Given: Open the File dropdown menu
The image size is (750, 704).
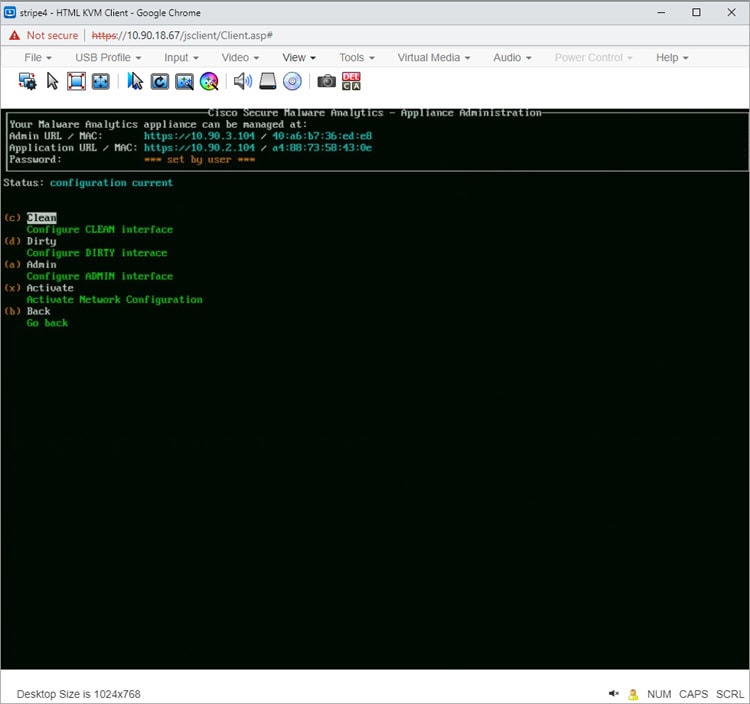Looking at the screenshot, I should pyautogui.click(x=38, y=57).
